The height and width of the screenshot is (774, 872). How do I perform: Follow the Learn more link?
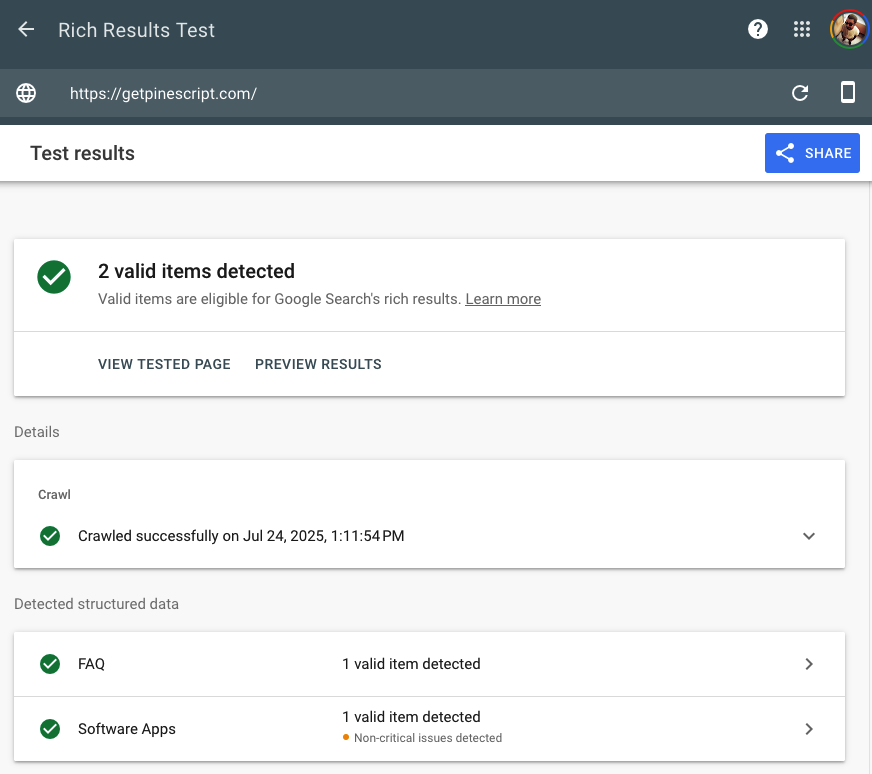[503, 299]
